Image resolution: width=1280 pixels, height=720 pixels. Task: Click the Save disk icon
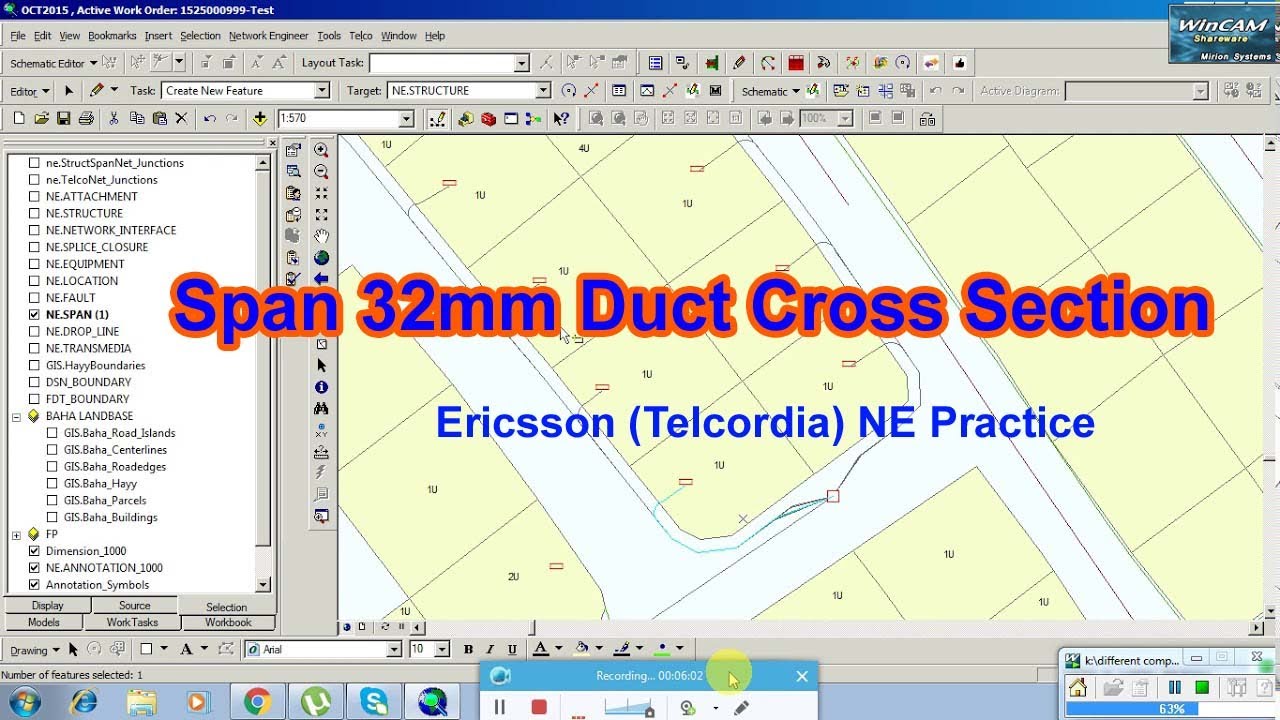point(63,118)
